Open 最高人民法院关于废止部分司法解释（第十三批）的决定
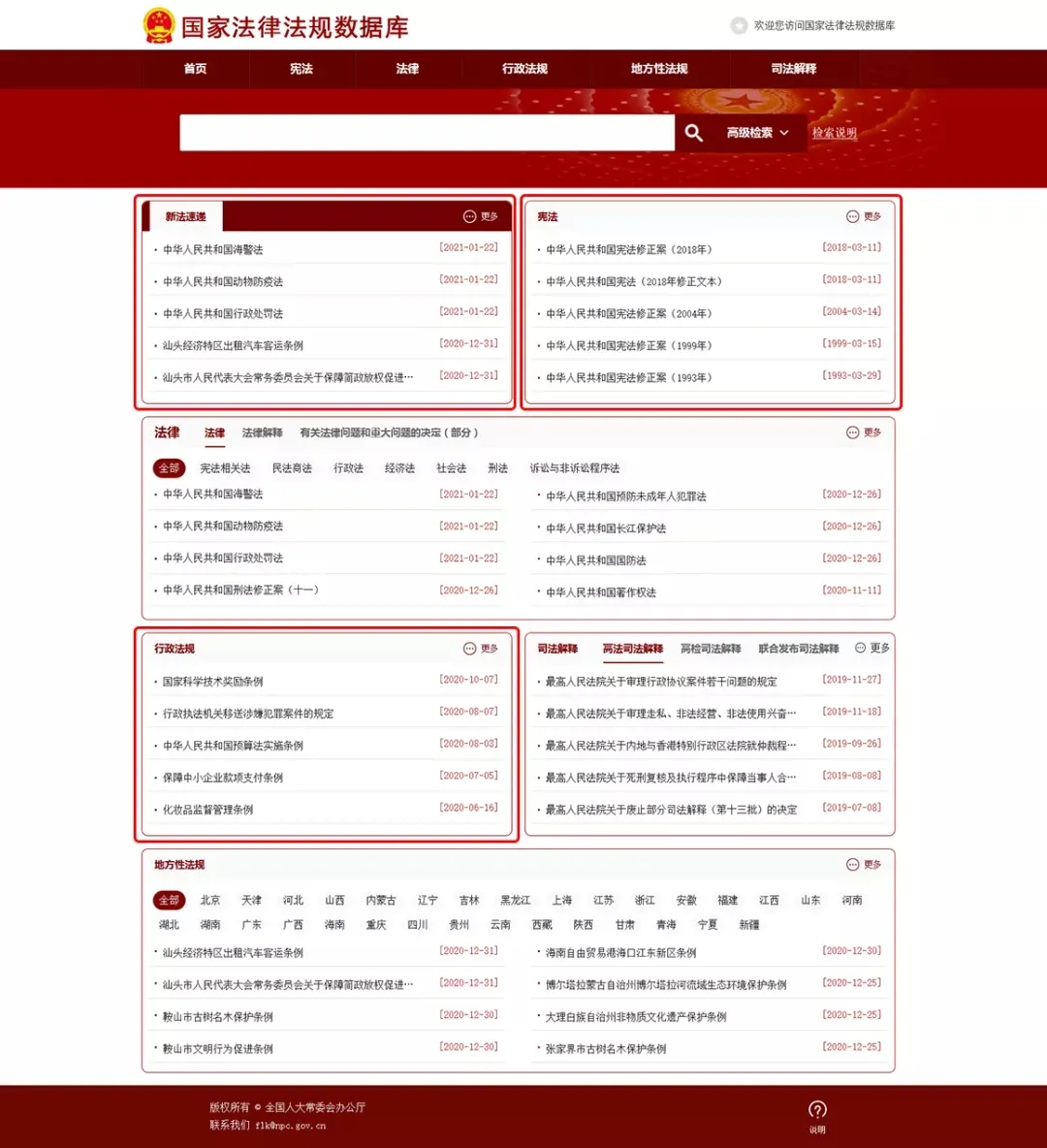This screenshot has width=1047, height=1148. pos(672,810)
